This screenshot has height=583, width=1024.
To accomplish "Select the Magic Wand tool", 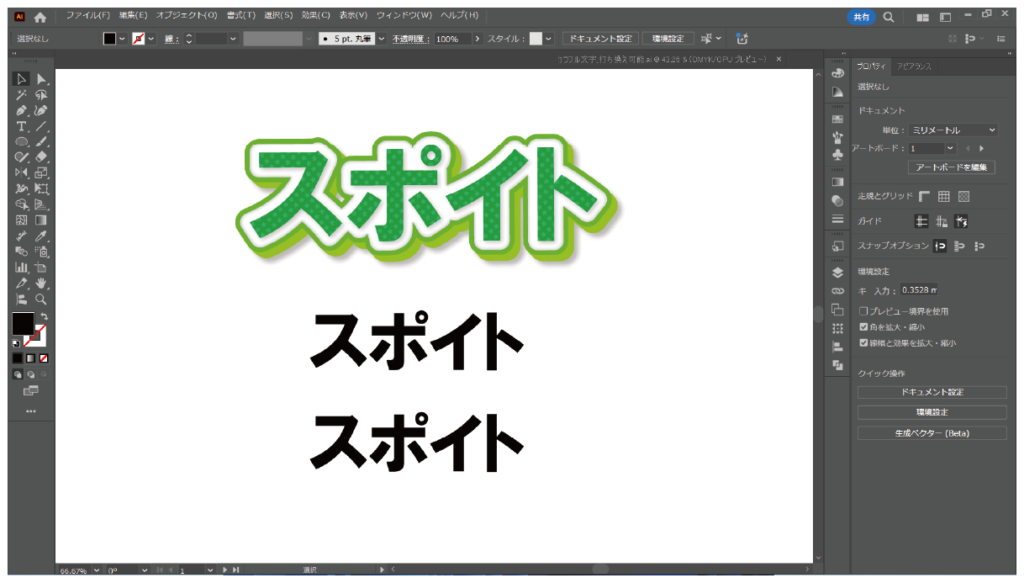I will 21,95.
